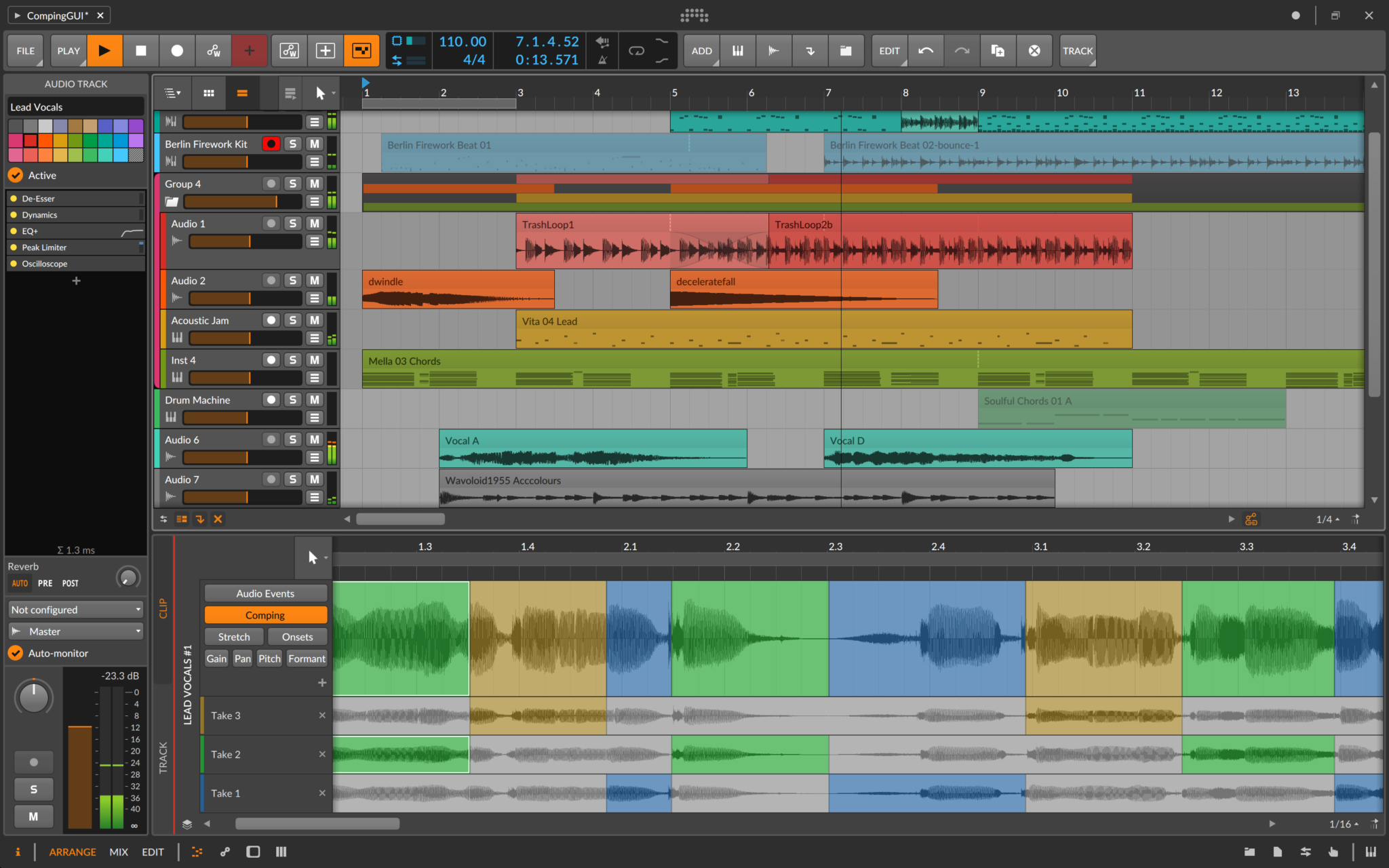Click the Comping button in the clip editor
Viewport: 1389px width, 868px height.
coord(265,614)
